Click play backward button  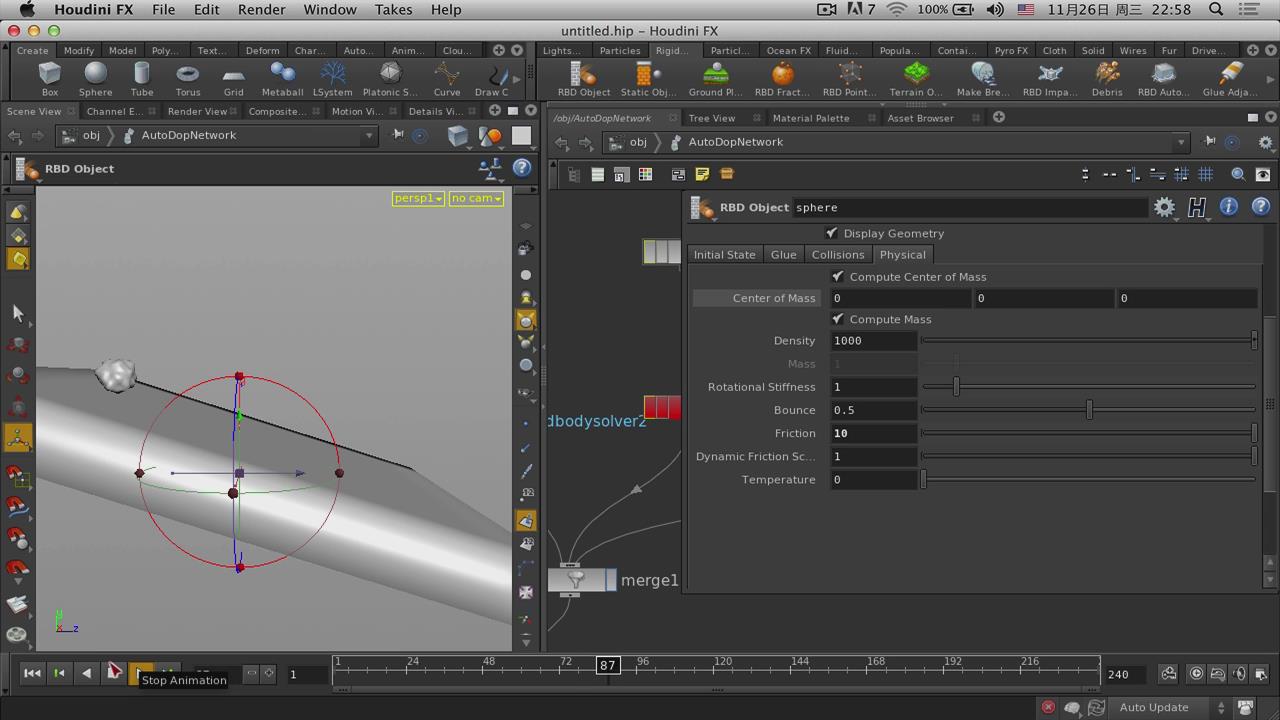[87, 673]
